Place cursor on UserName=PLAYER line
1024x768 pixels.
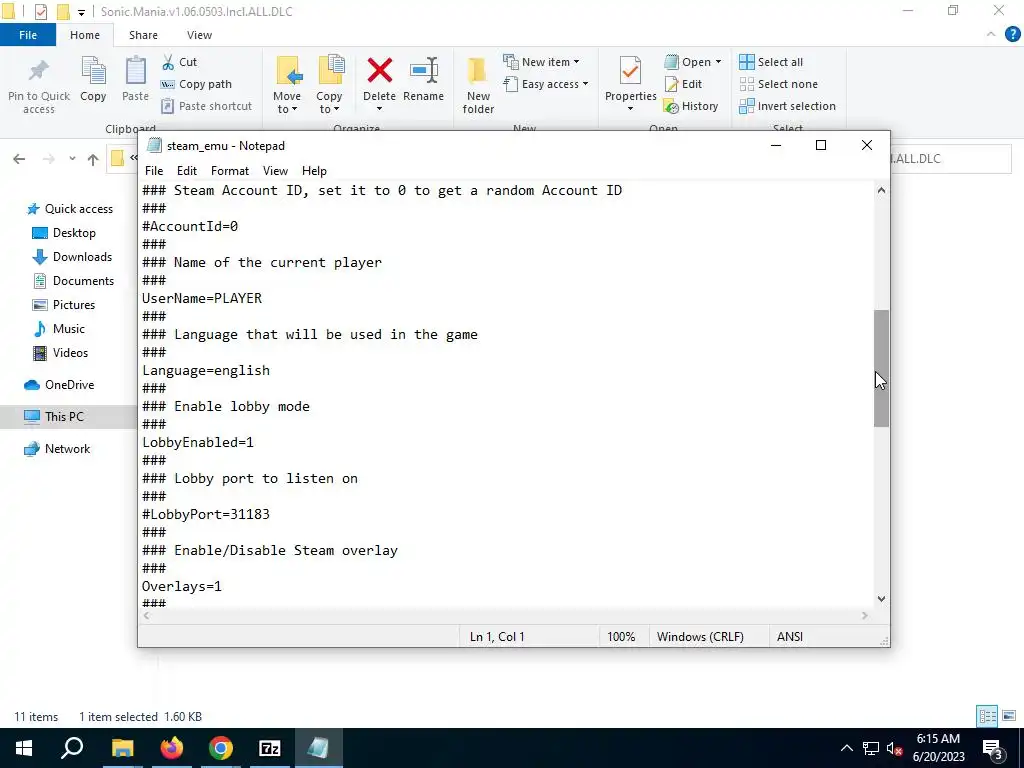202,298
